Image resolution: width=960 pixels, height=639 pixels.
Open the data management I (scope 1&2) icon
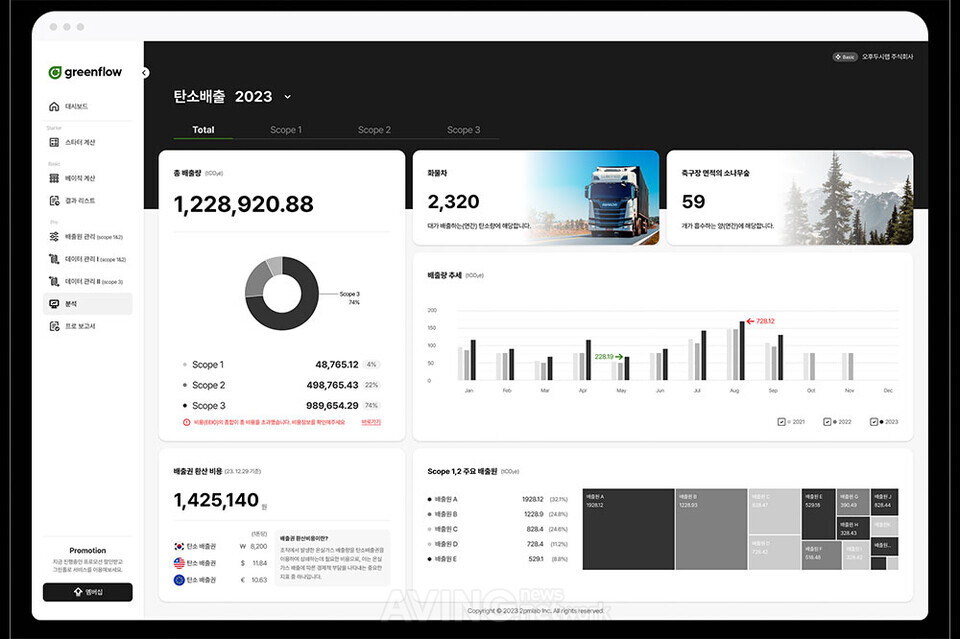[54, 259]
